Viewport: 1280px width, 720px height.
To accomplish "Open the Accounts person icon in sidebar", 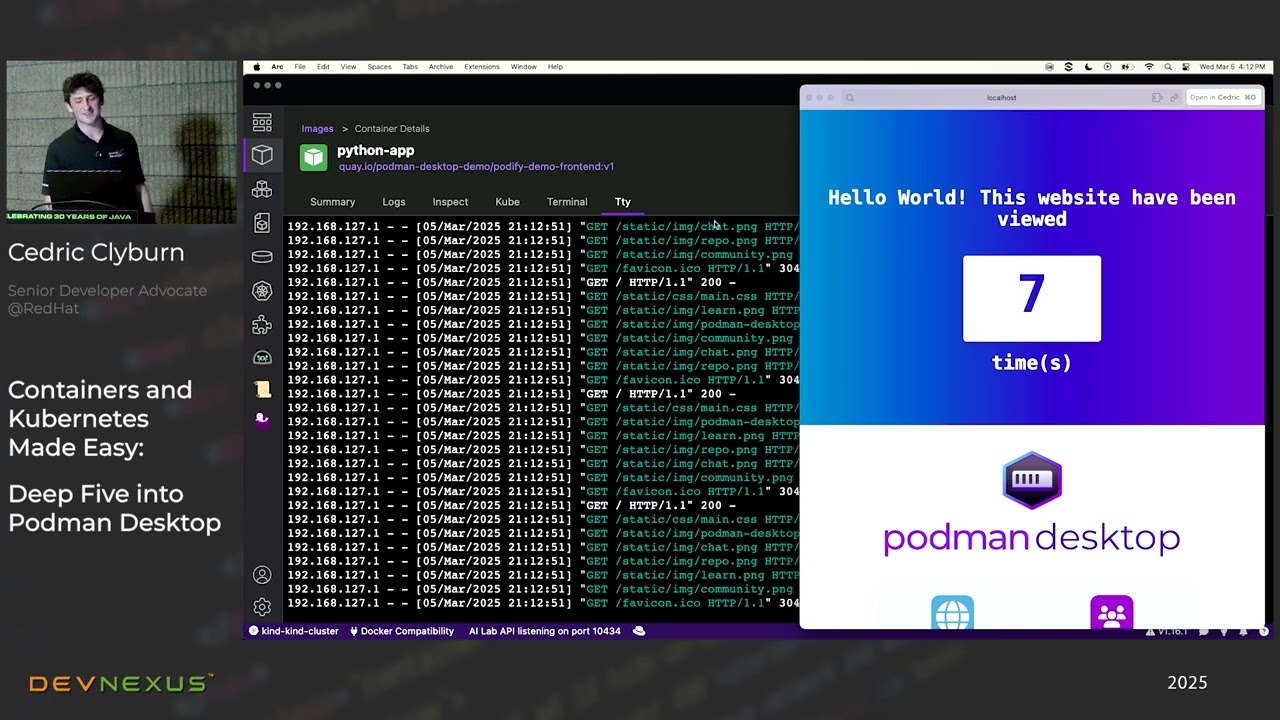I will (x=262, y=575).
